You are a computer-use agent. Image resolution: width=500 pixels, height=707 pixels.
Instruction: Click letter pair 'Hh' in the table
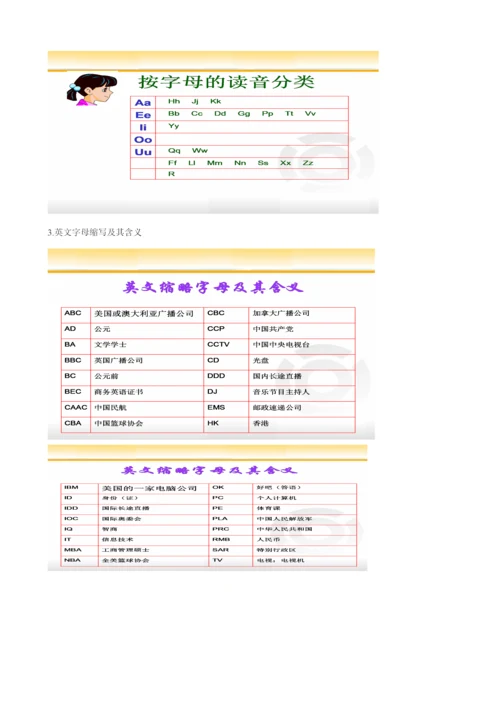click(x=174, y=101)
